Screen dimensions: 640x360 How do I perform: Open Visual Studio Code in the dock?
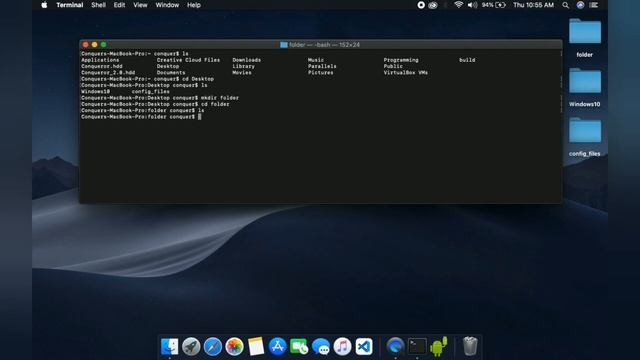(x=364, y=347)
